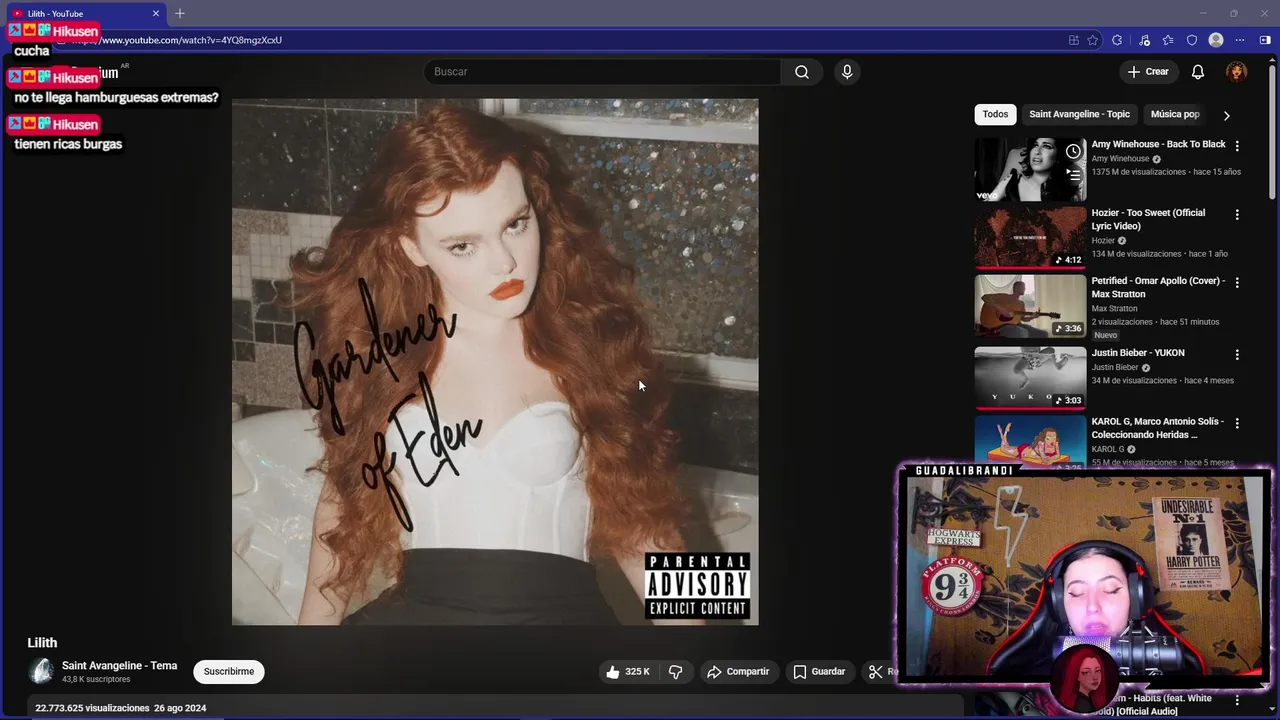Open Saint Avangeline - Tema channel

click(x=119, y=666)
